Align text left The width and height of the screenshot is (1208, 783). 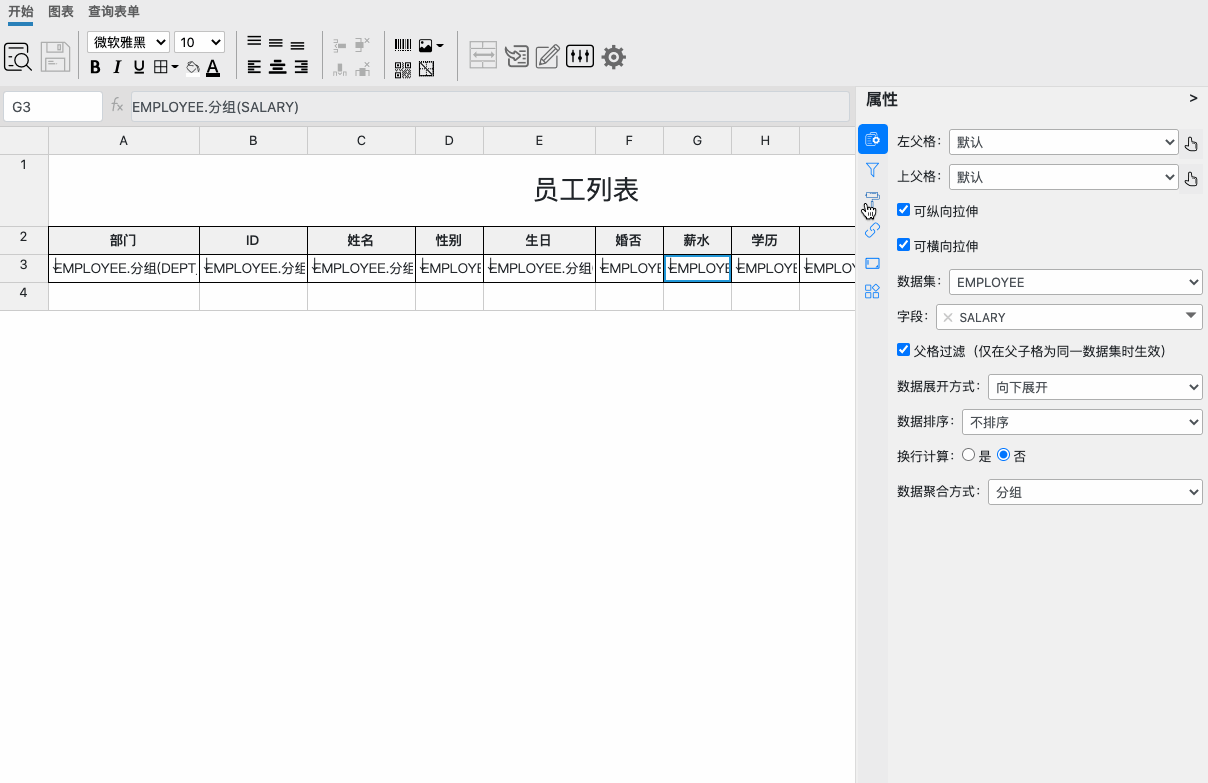pyautogui.click(x=254, y=68)
